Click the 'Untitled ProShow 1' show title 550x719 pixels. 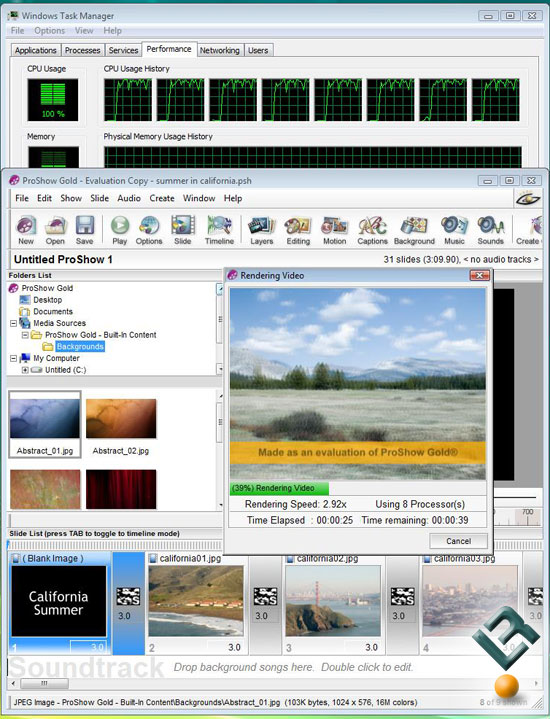[63, 260]
